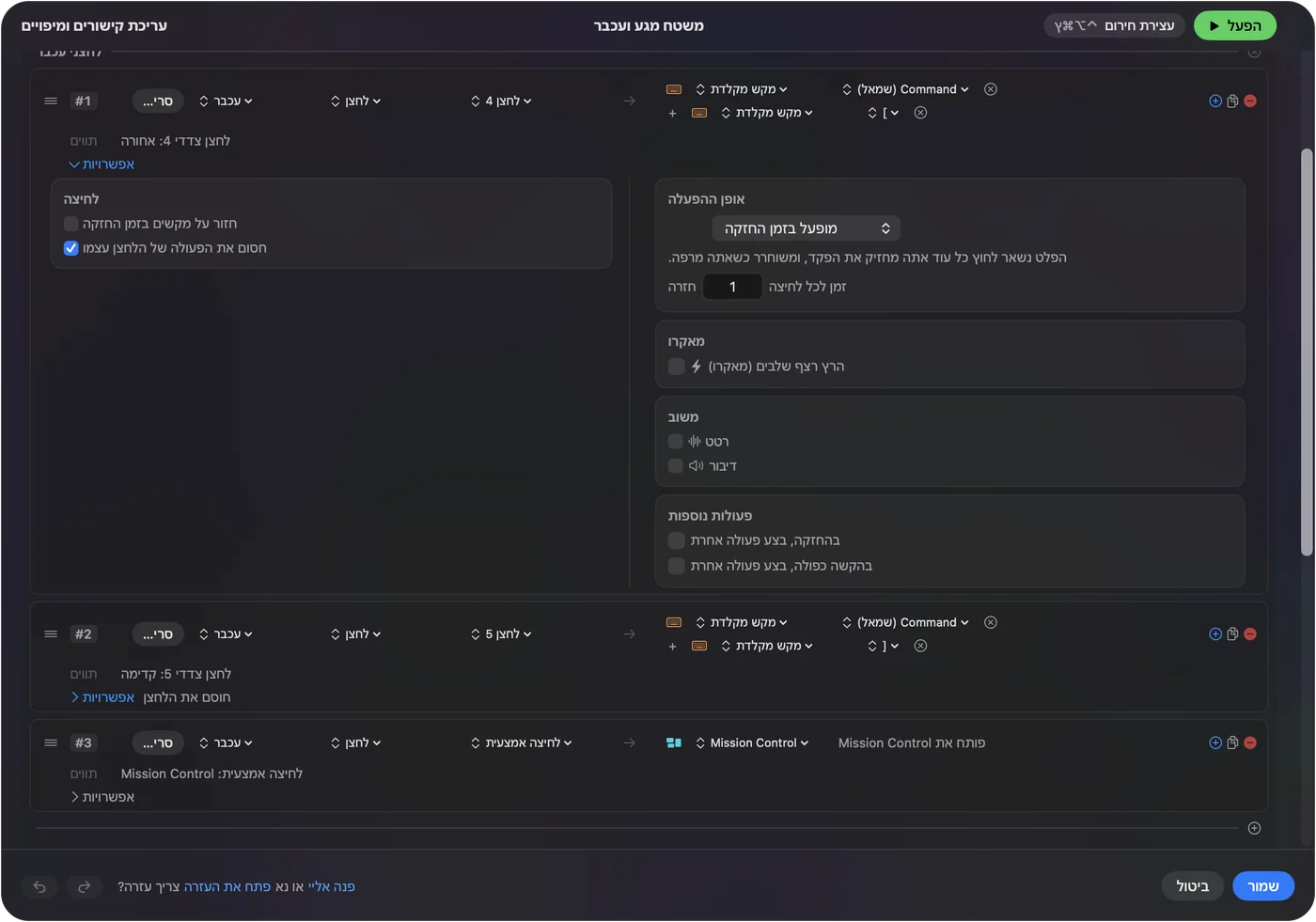Open the Mission Control action dropdown
Image resolution: width=1316 pixels, height=922 pixels.
tap(752, 742)
